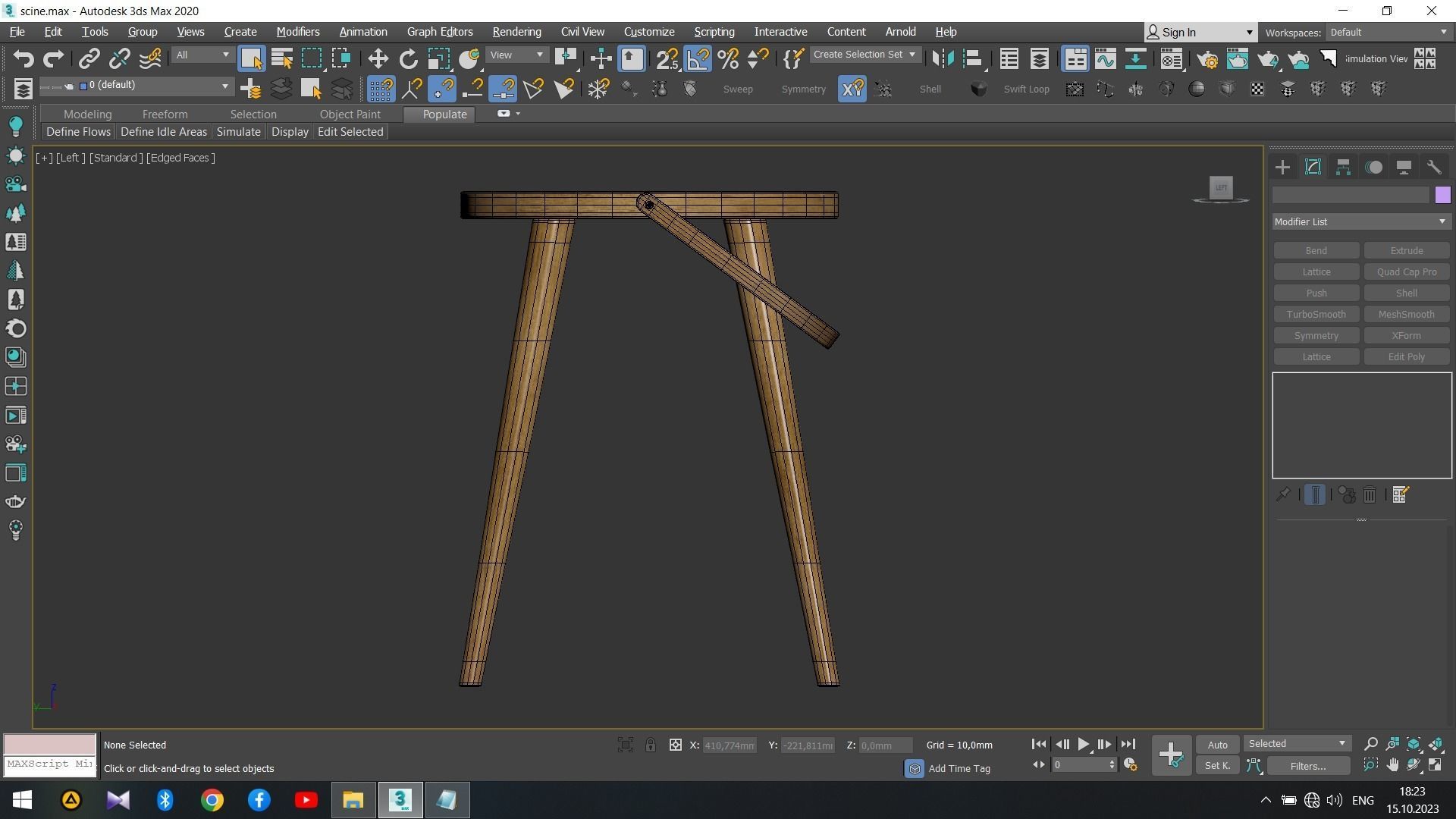
Task: Switch to the Modeling ribbon tab
Action: point(87,115)
